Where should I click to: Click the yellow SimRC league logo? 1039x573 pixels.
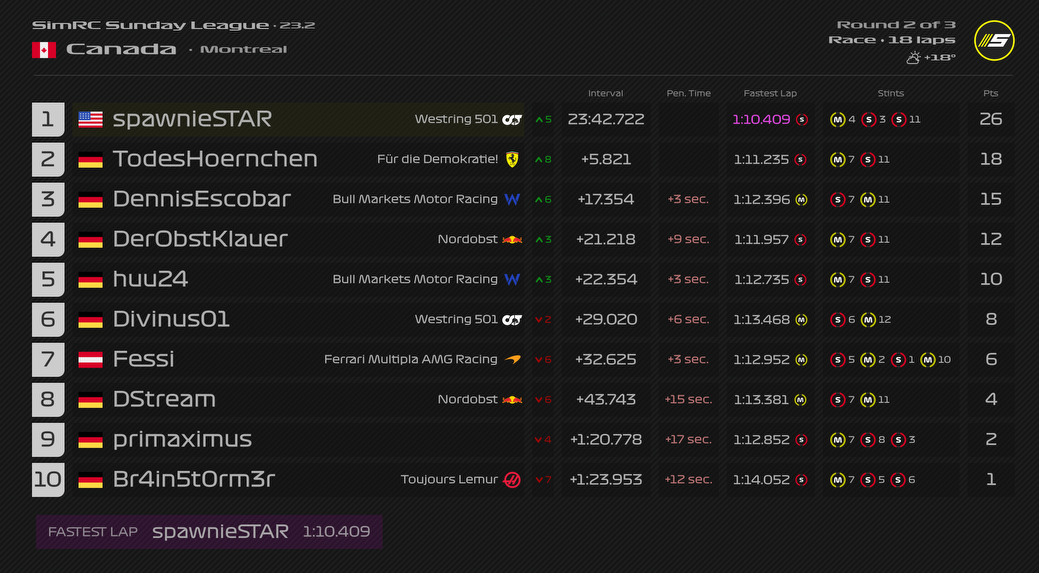pos(994,41)
